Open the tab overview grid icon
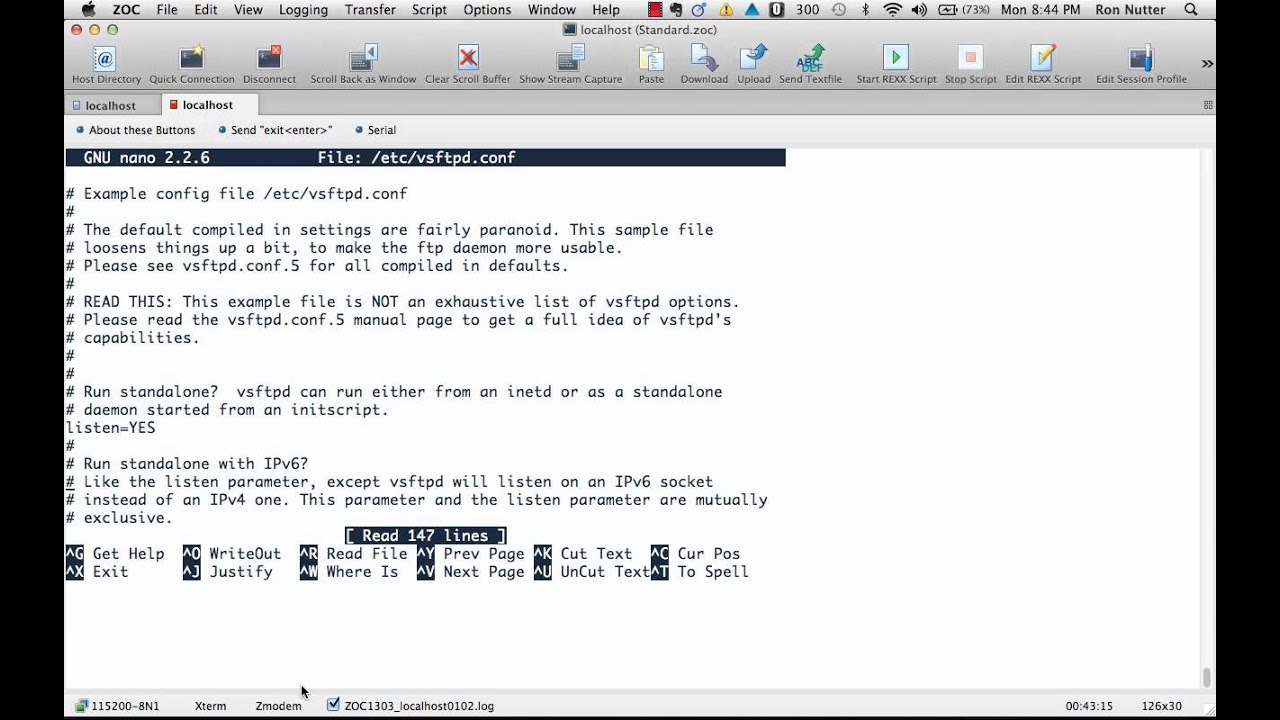1280x720 pixels. click(1208, 105)
